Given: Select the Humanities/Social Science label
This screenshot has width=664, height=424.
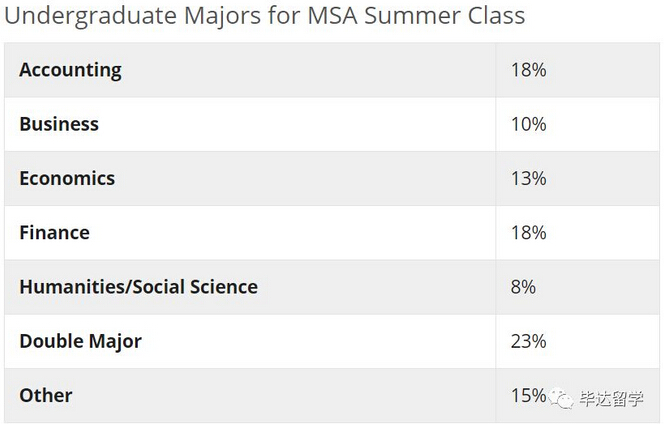Looking at the screenshot, I should pos(139,287).
